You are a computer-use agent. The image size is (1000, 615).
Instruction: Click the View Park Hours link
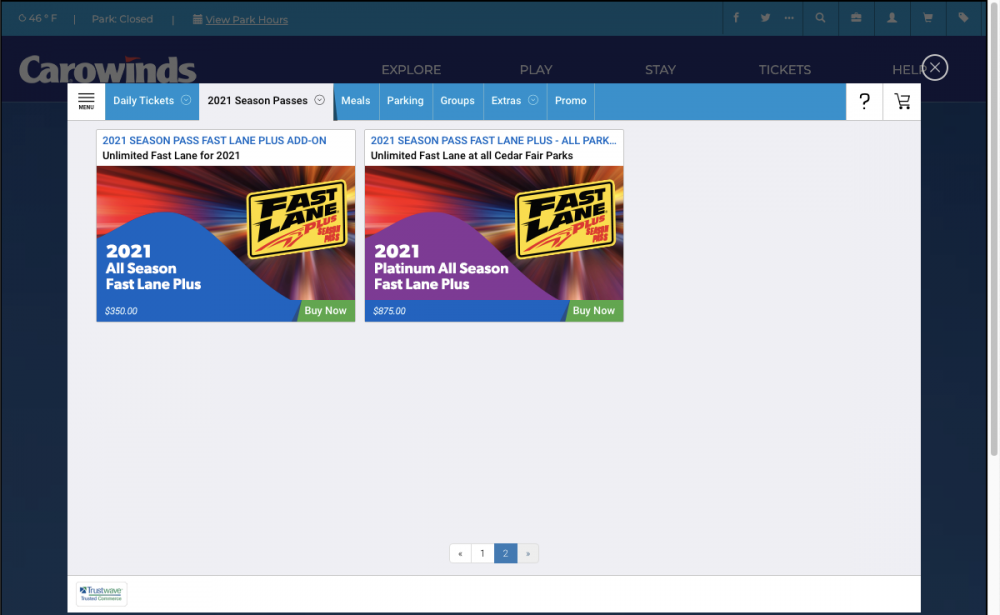[x=246, y=19]
